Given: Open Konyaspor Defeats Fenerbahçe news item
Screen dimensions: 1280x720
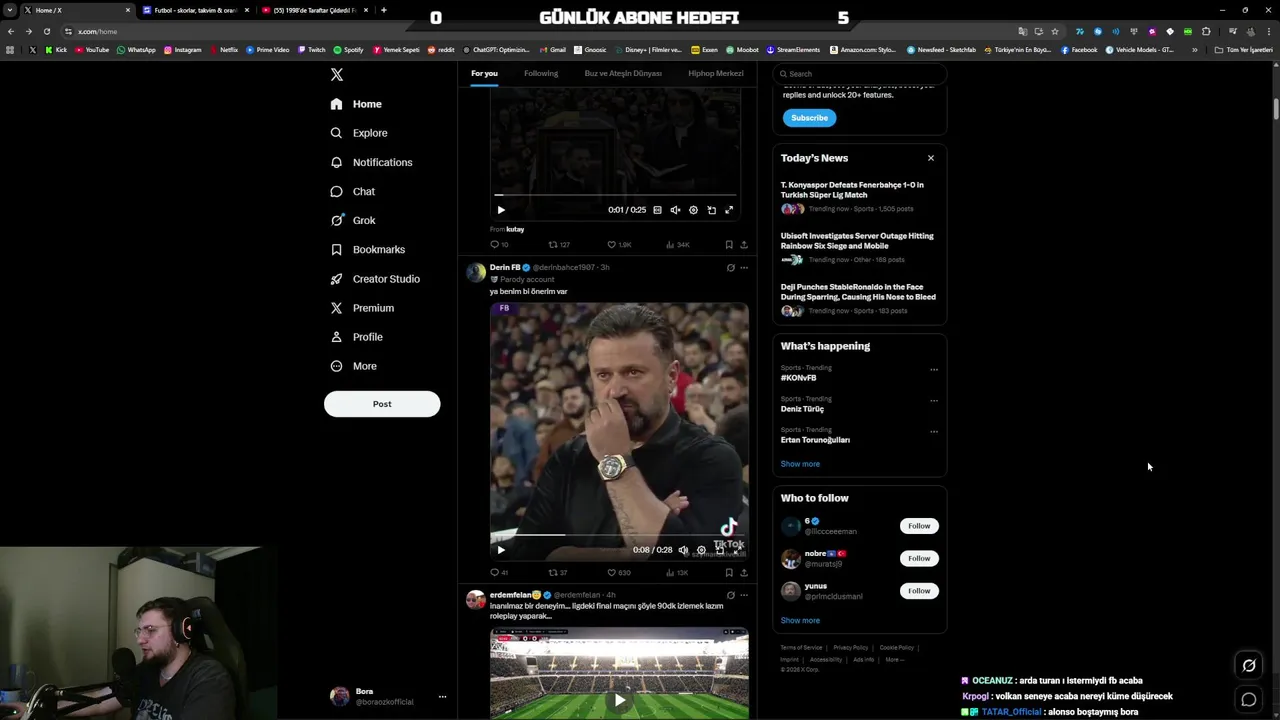Looking at the screenshot, I should click(x=859, y=197).
